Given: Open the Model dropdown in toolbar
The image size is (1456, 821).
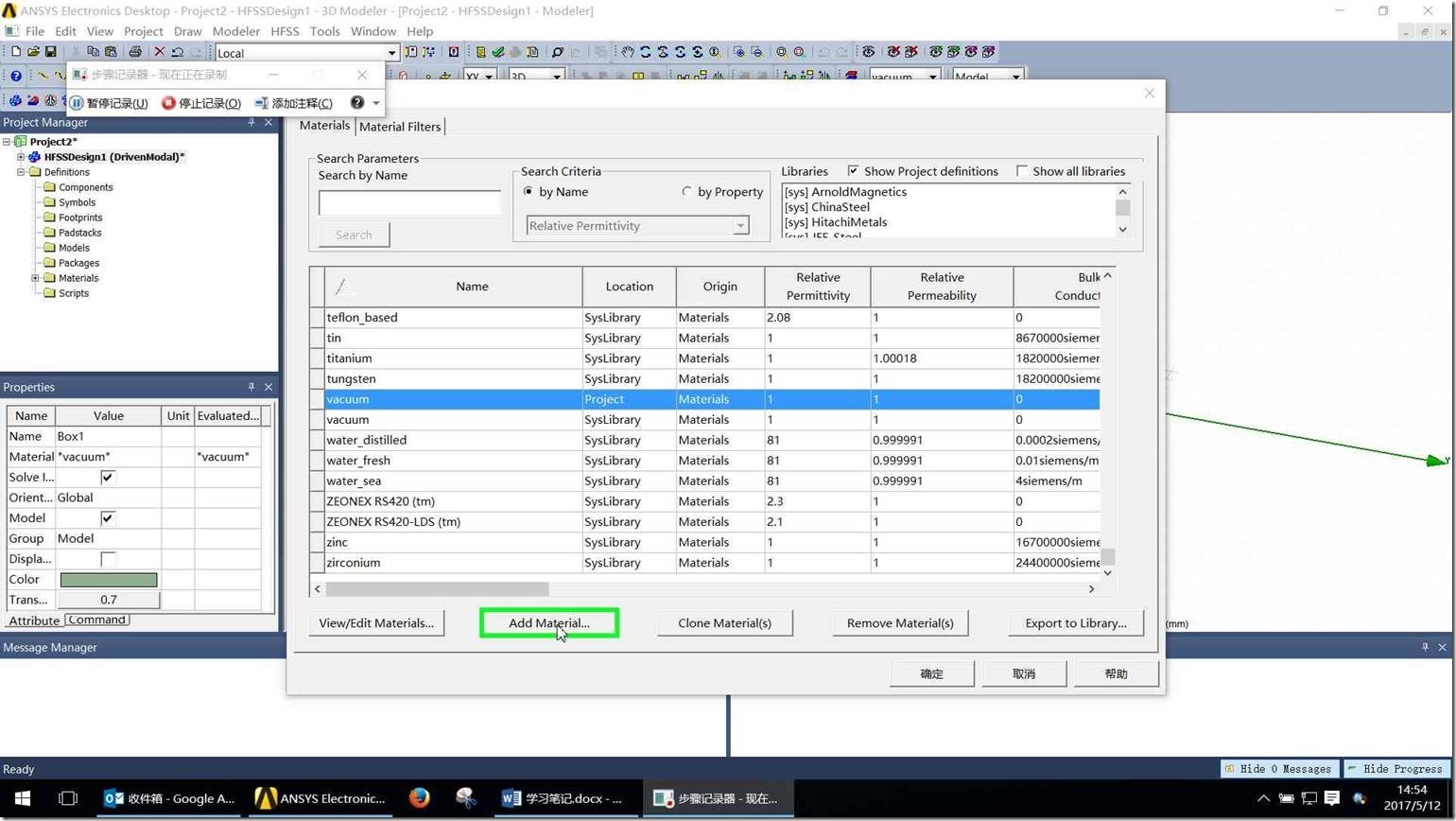Looking at the screenshot, I should 1015,77.
